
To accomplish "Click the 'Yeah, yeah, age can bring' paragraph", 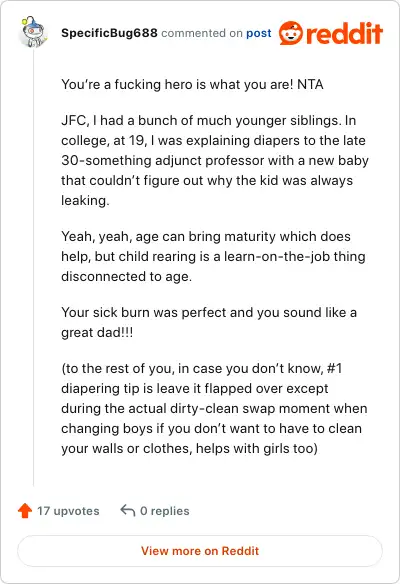I will click(x=213, y=257).
